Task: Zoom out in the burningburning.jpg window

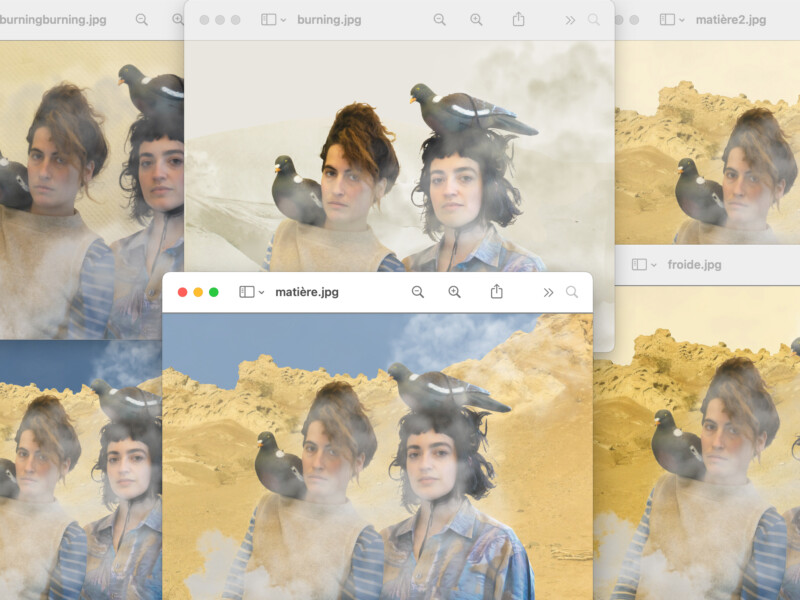Action: (142, 20)
